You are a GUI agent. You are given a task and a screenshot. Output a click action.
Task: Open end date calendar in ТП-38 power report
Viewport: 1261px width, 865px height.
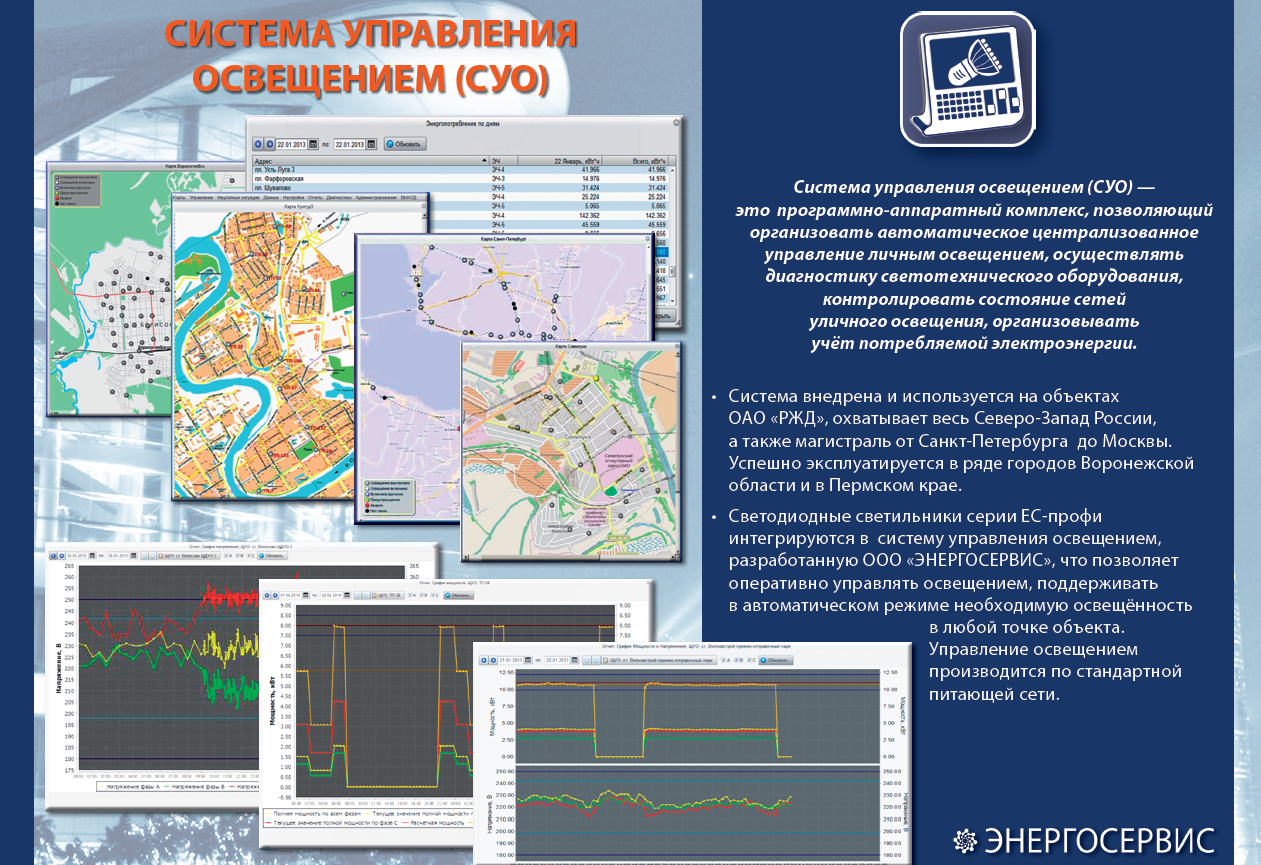point(347,595)
